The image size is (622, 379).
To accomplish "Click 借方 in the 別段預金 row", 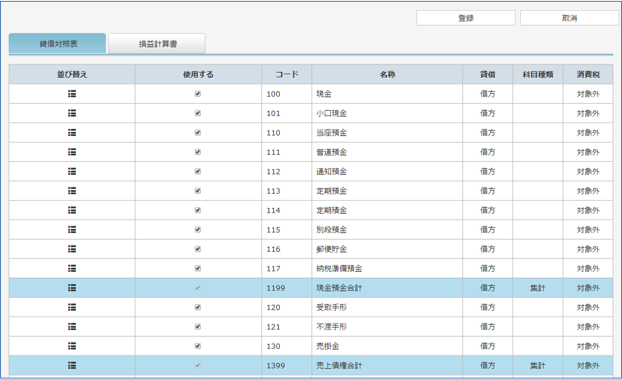I will [x=488, y=230].
